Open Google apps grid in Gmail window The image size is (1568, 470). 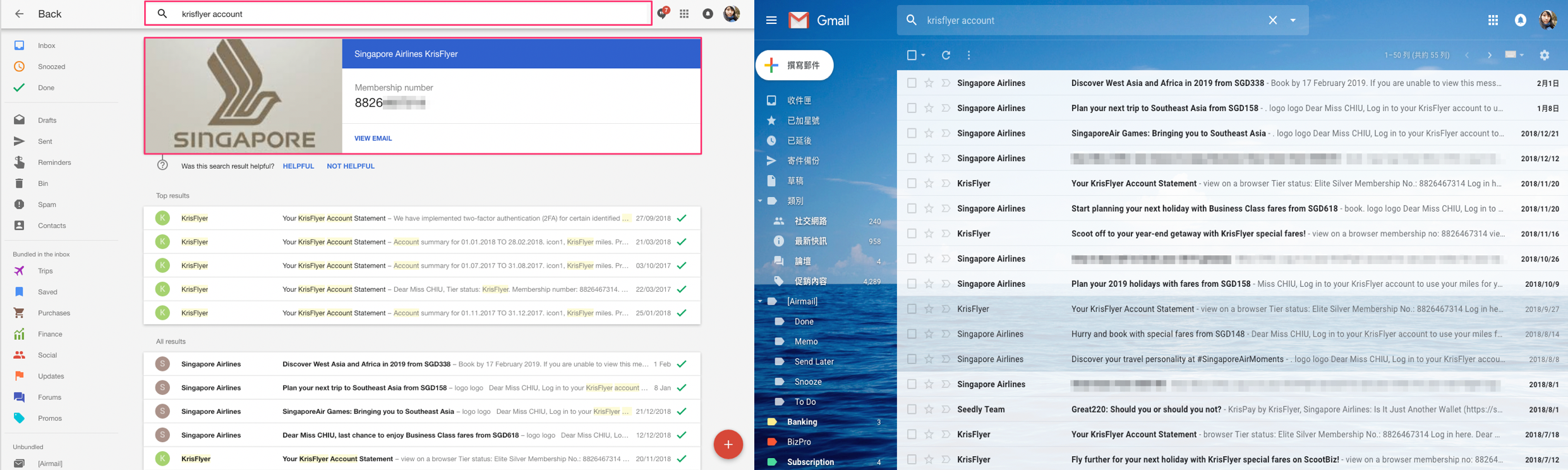click(1493, 20)
